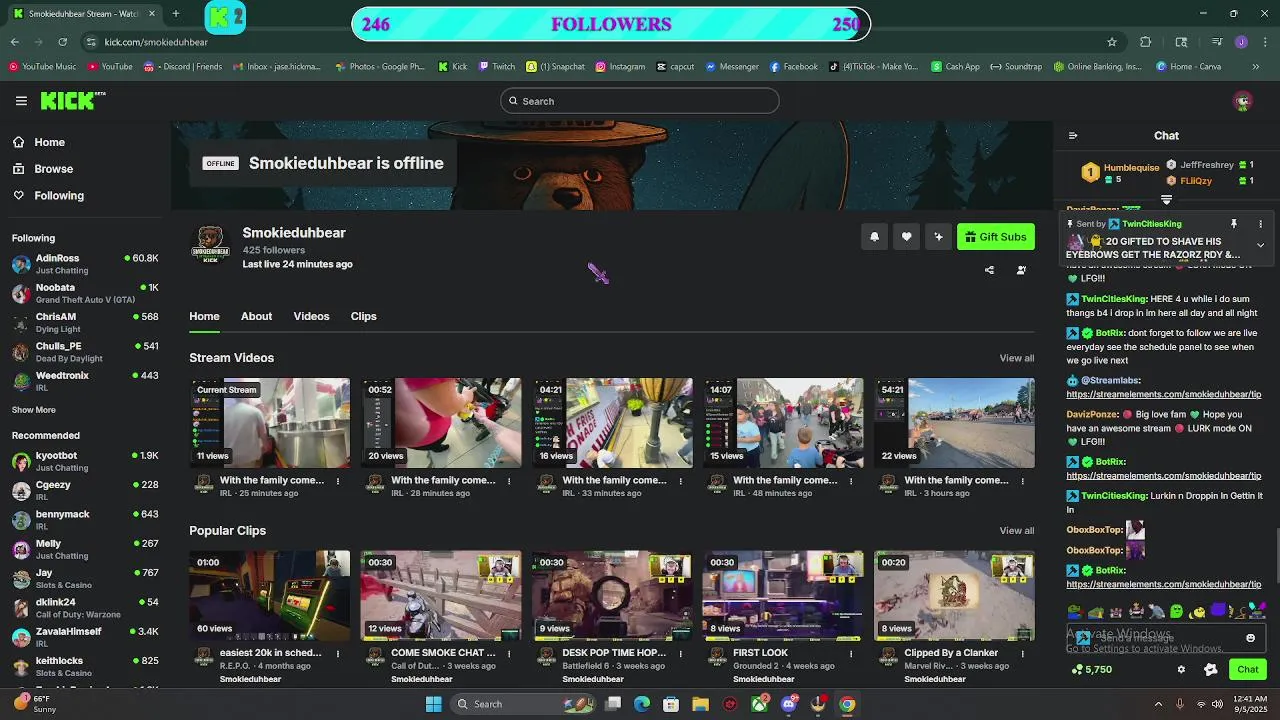The height and width of the screenshot is (720, 1280).
Task: Expand followed channels with Show More
Action: coord(34,410)
